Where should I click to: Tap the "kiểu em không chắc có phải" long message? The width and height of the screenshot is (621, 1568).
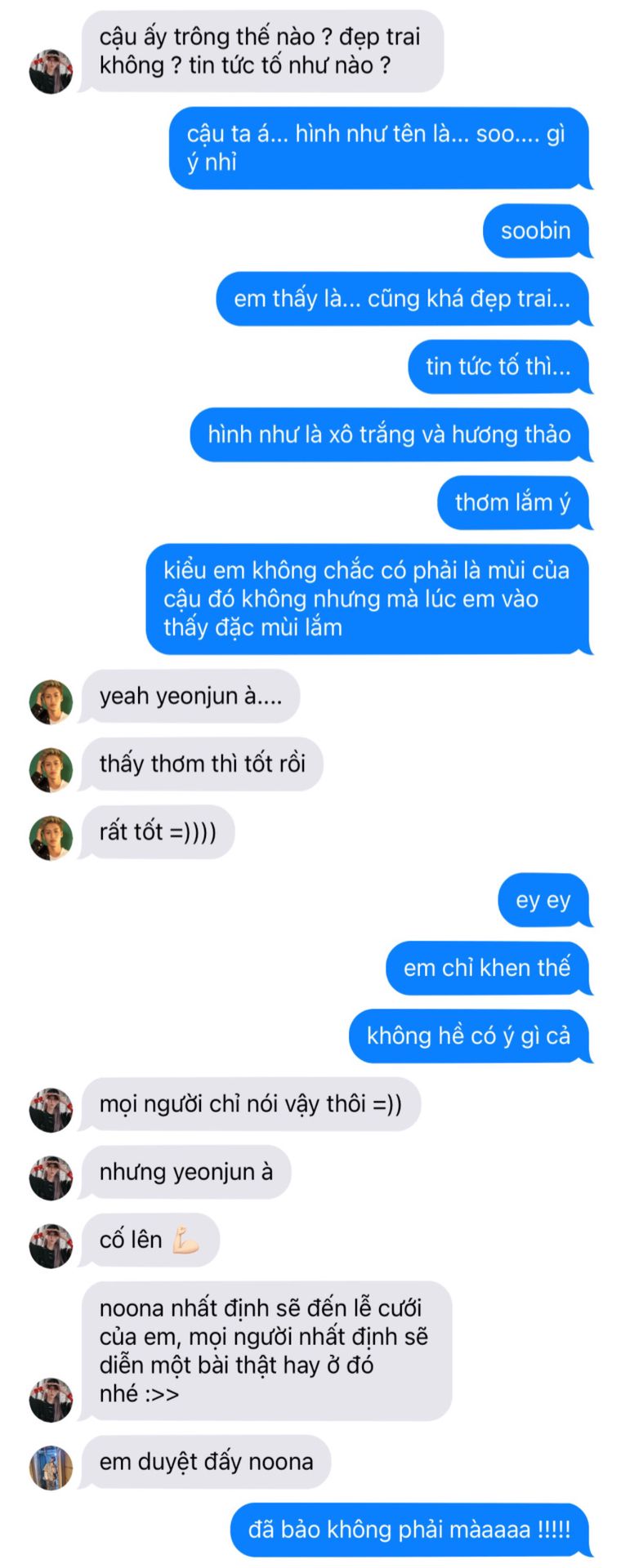coord(369,599)
